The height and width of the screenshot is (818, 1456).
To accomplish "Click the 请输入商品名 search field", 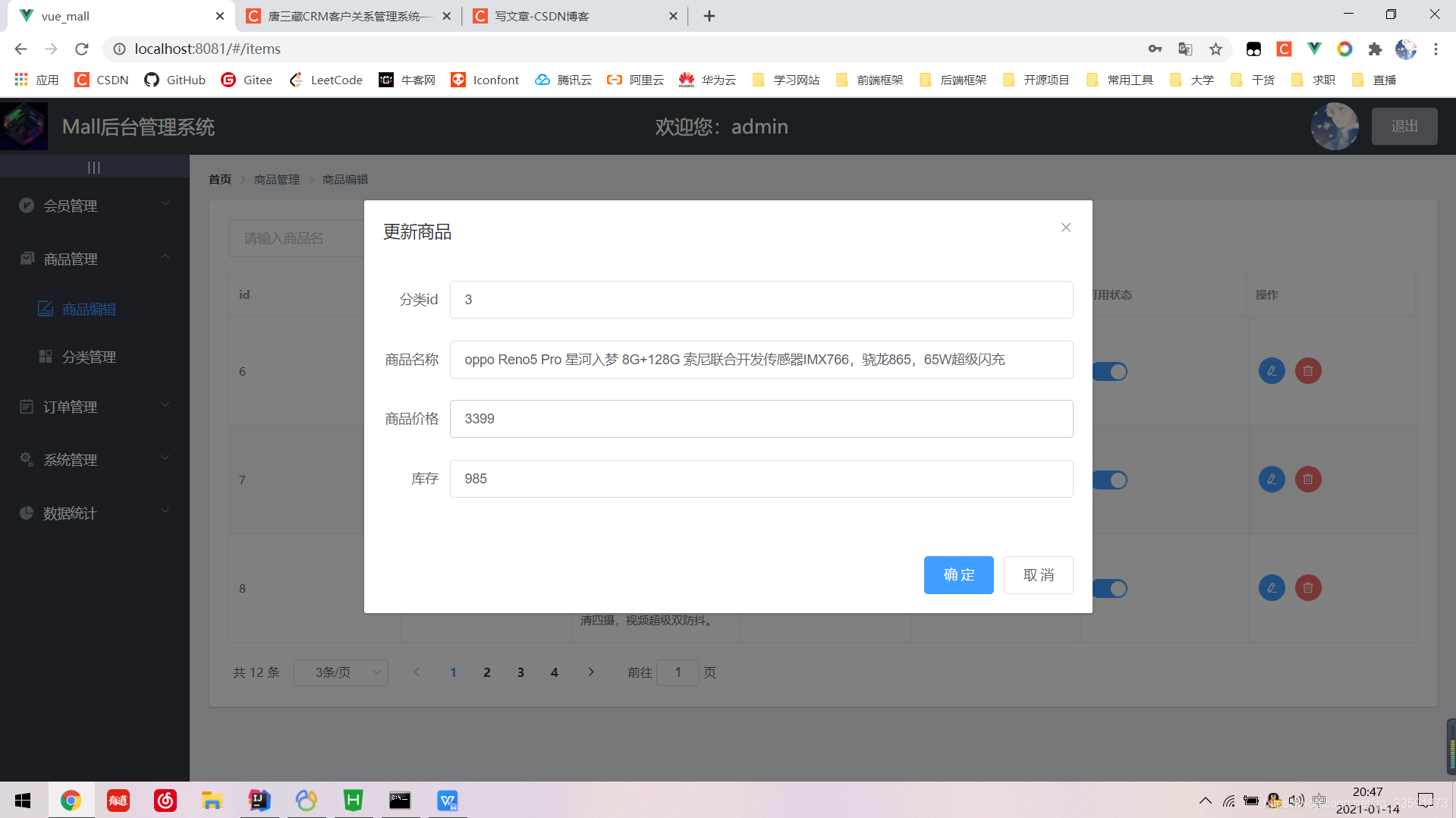I will click(x=297, y=238).
